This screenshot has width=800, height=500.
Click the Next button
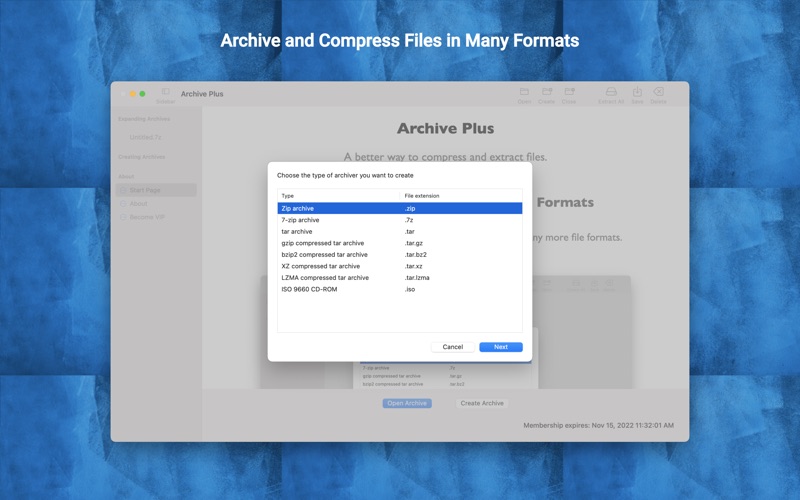tap(501, 347)
